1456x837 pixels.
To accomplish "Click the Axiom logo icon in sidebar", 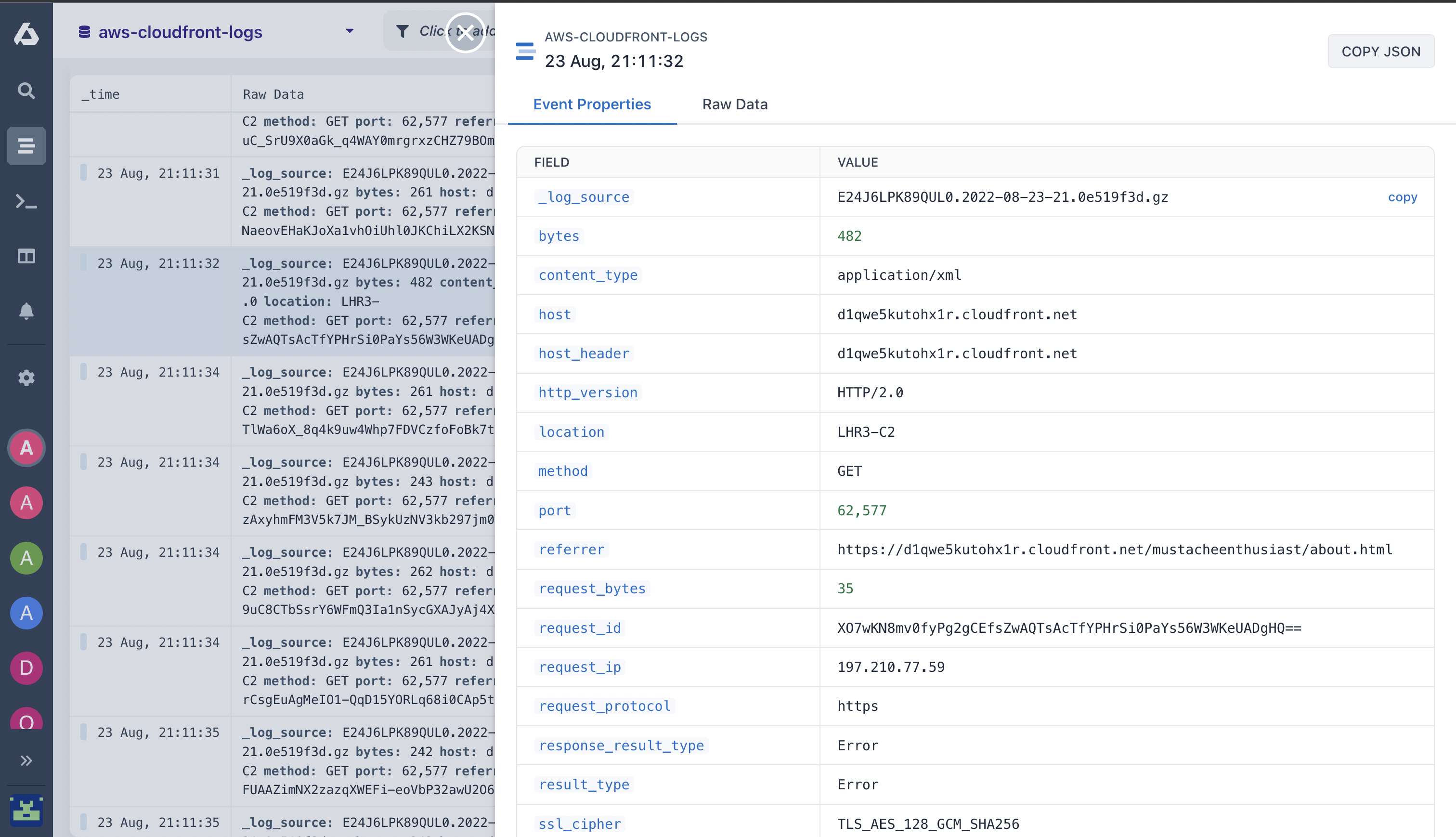I will (x=26, y=33).
